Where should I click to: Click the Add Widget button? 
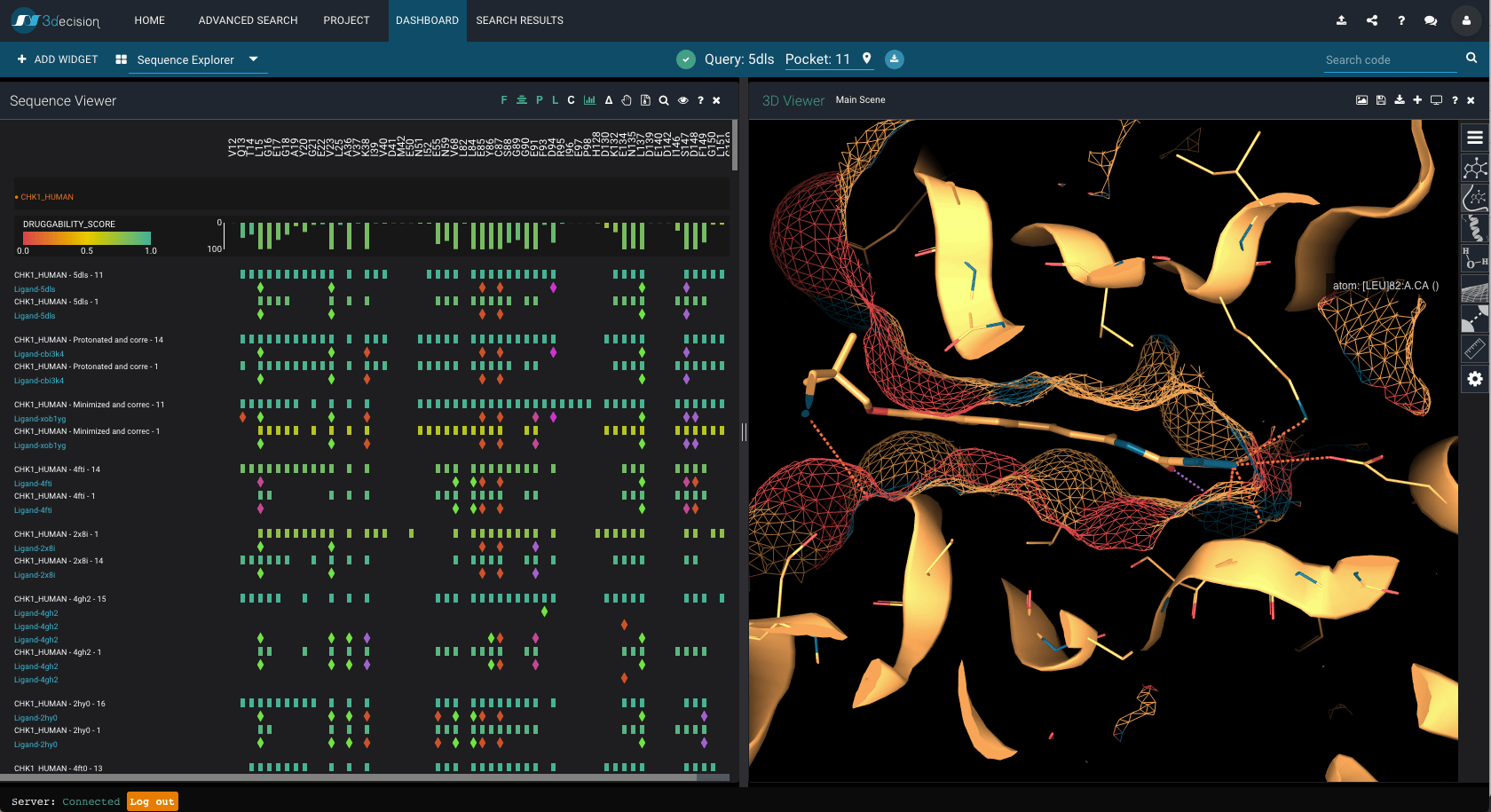[x=58, y=59]
